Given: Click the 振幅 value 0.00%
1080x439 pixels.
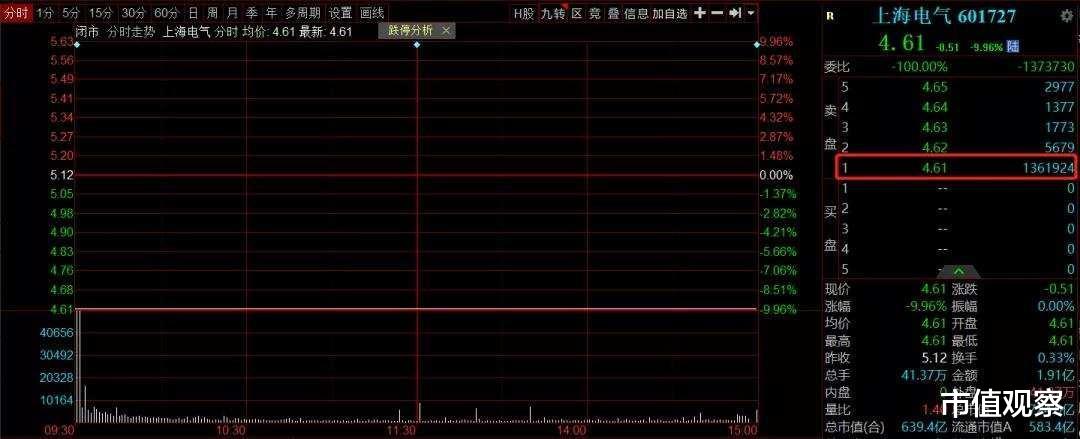Looking at the screenshot, I should 1056,307.
